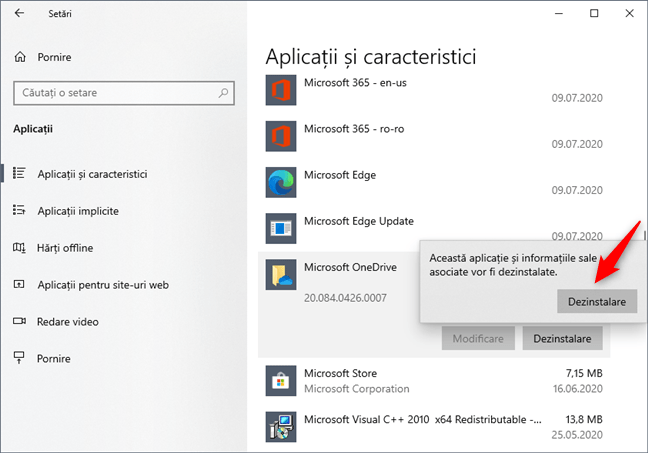Click the Microsoft Store bag icon
This screenshot has width=648, height=453.
281,381
